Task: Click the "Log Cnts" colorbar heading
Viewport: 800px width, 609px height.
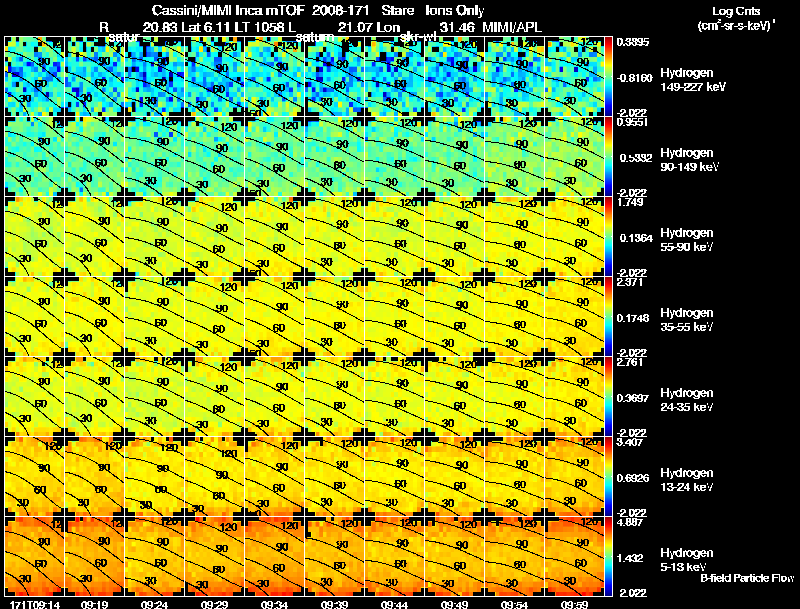Action: tap(736, 11)
